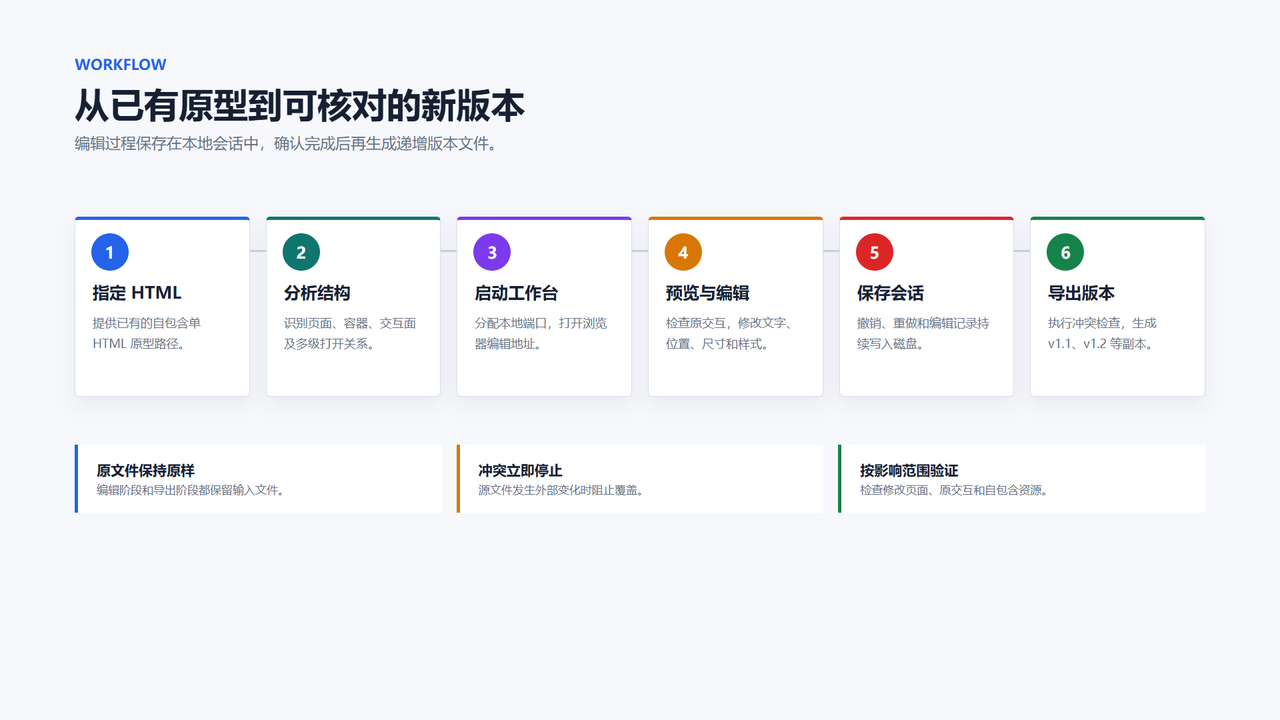Click description 撤销、重做和编辑记录持续写入磁盘
1280x720 pixels.
click(923, 333)
